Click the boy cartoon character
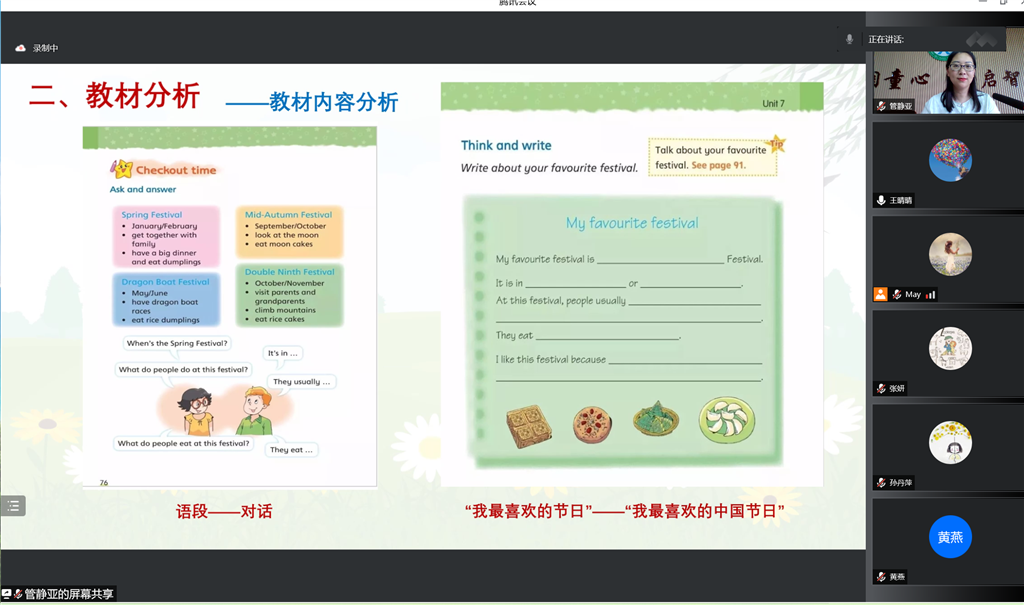This screenshot has height=605, width=1024. click(x=255, y=410)
